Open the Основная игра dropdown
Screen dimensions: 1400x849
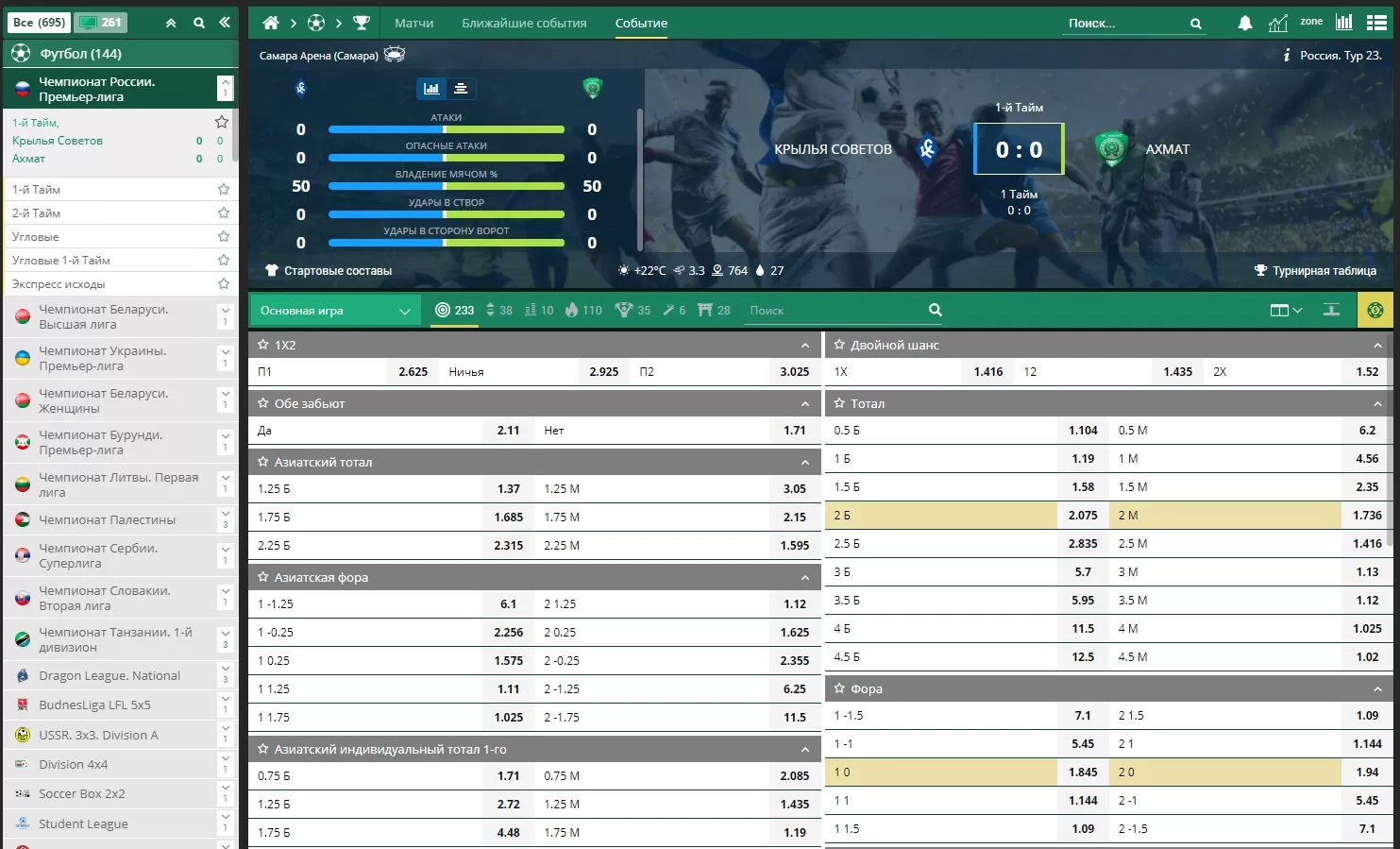[335, 311]
